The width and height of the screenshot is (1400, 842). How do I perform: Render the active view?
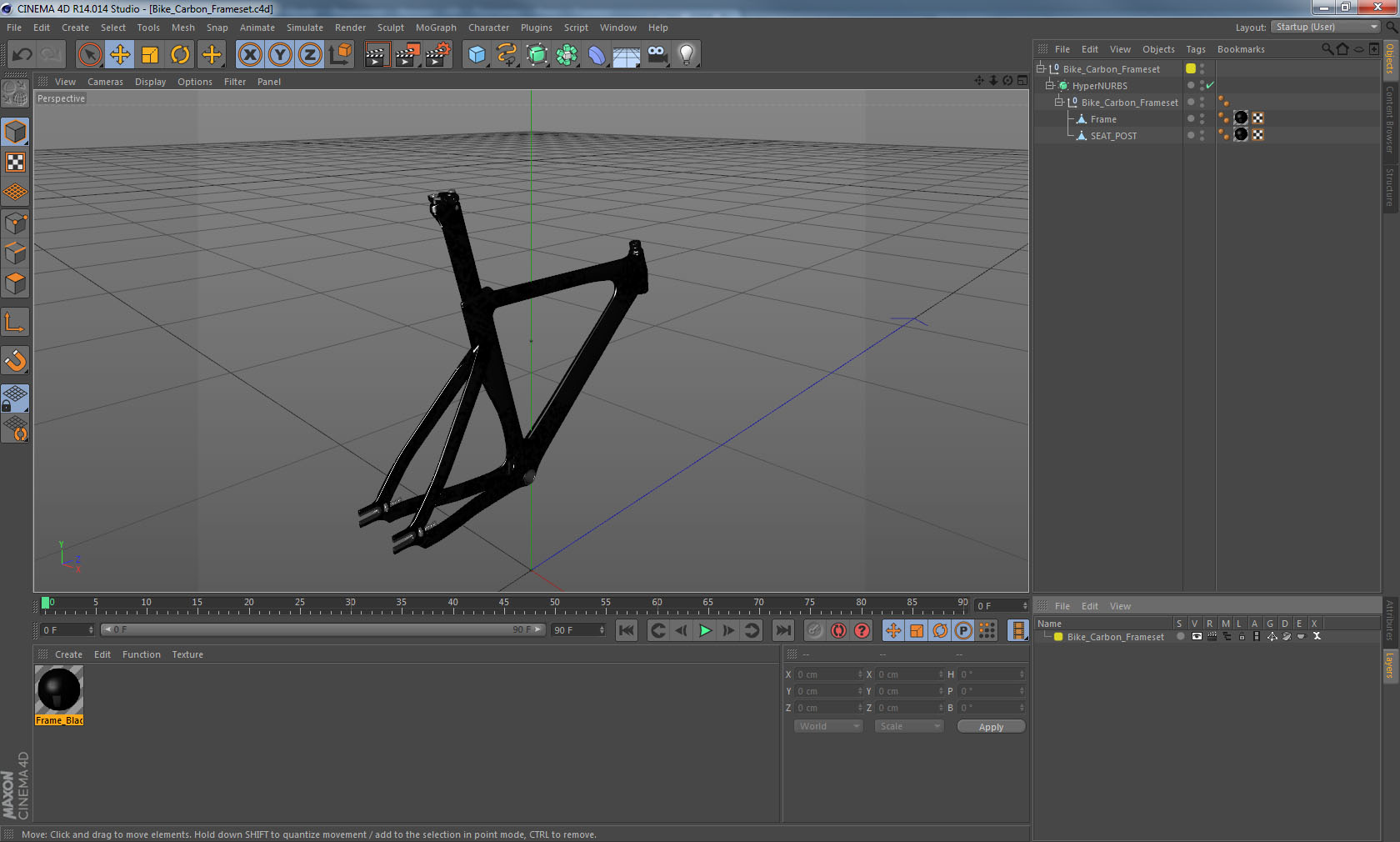pos(377,55)
